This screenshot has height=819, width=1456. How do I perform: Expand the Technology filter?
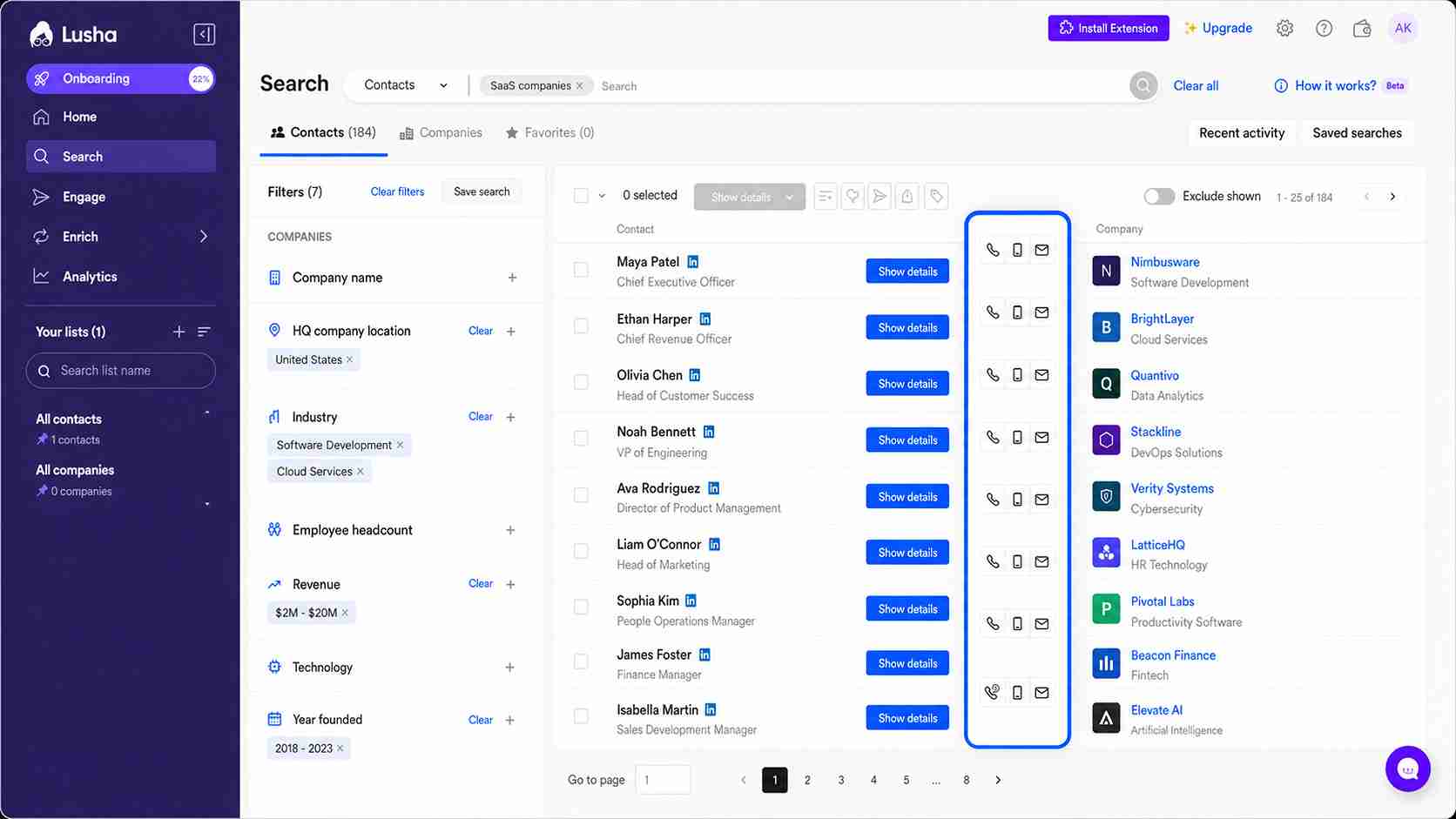click(510, 668)
